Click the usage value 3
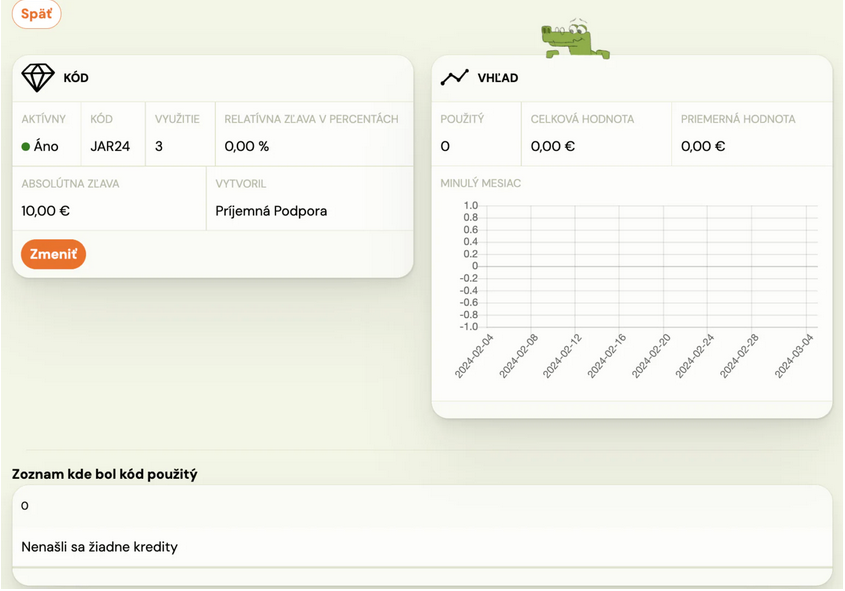The image size is (845, 591). [x=158, y=147]
